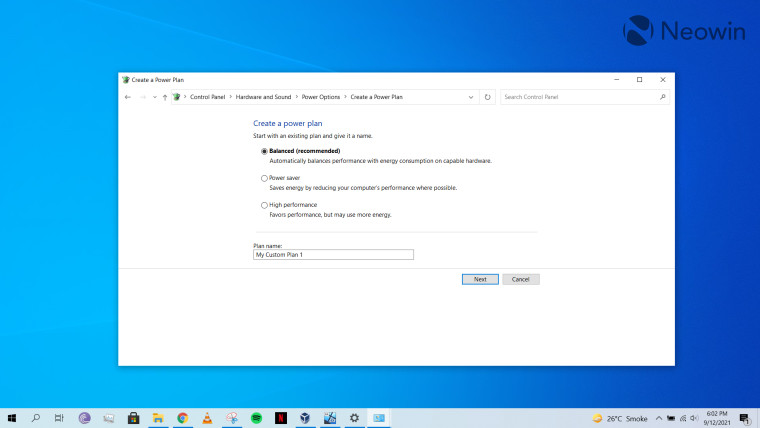Viewport: 760px width, 428px height.
Task: Go back using the back arrow
Action: click(x=127, y=97)
